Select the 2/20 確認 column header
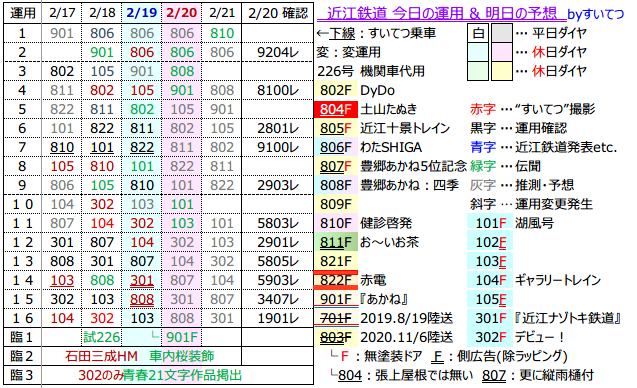 pyautogui.click(x=278, y=13)
